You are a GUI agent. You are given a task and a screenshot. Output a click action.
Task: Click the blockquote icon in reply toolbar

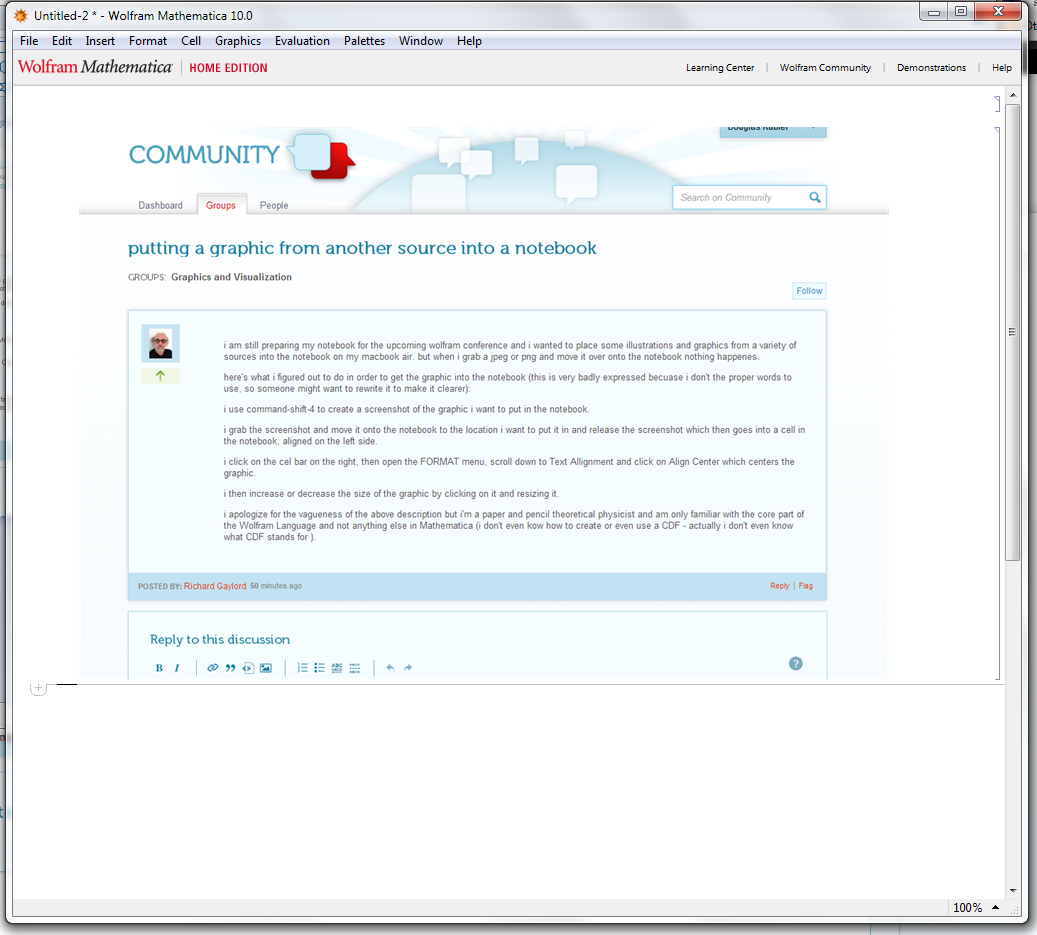pos(230,668)
